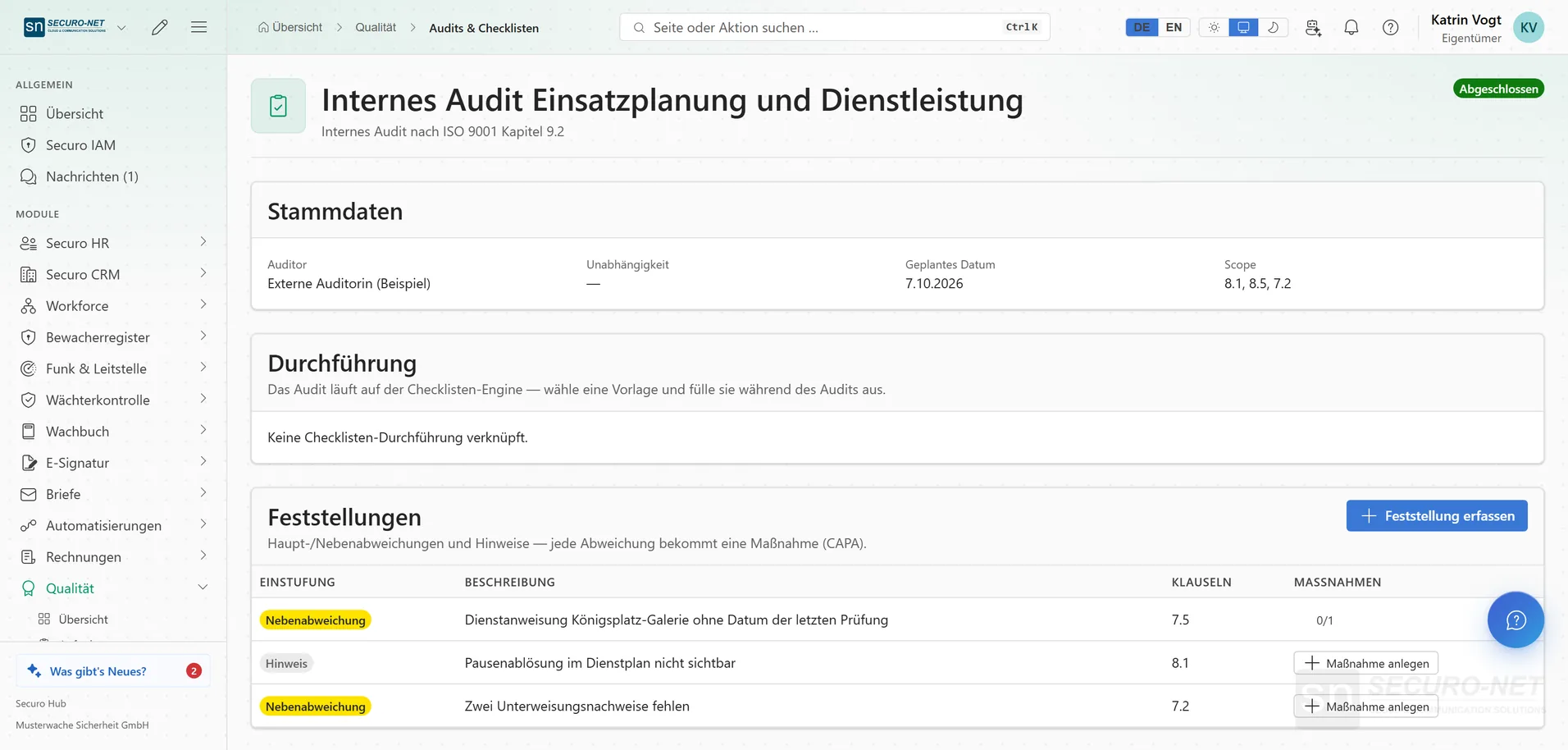Open workspace dropdown next to logo

pyautogui.click(x=121, y=27)
